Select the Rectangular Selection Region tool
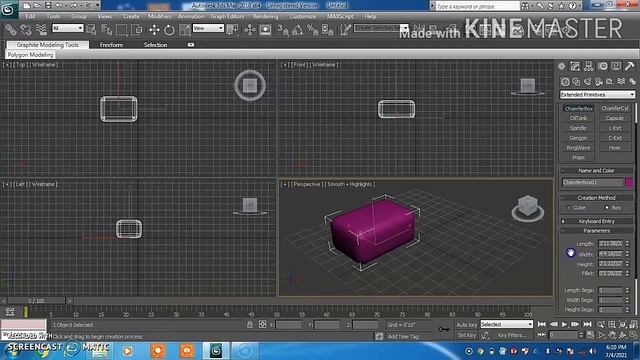Screen dimensions: 640x360 tap(122, 29)
